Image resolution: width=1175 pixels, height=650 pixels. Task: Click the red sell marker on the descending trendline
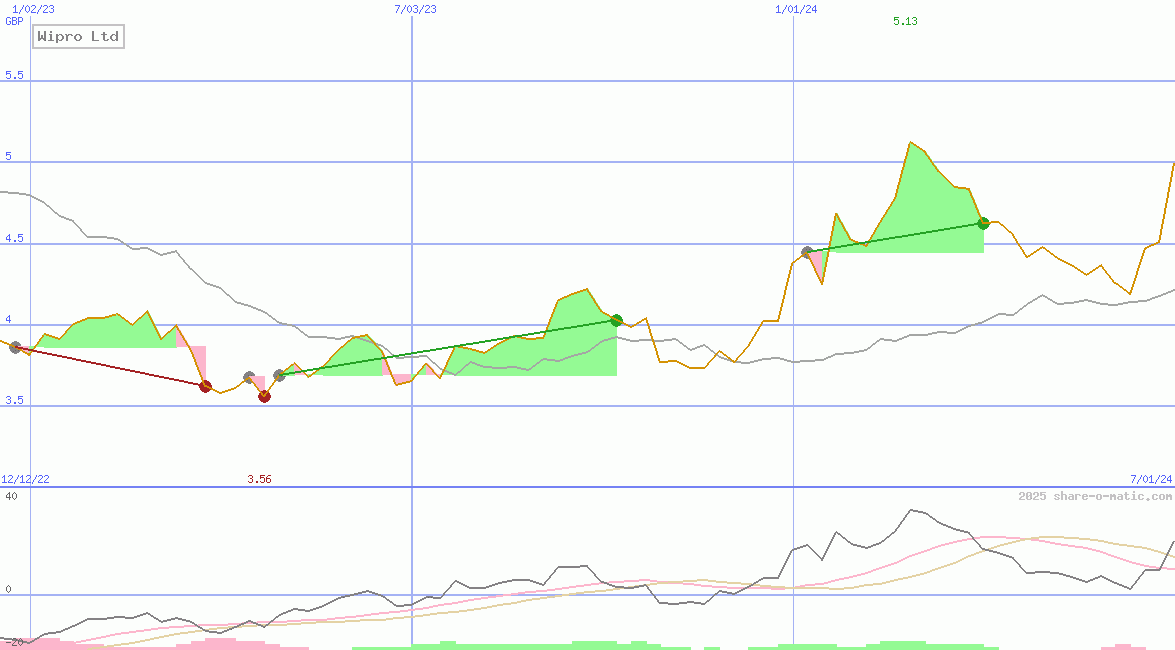pos(205,385)
